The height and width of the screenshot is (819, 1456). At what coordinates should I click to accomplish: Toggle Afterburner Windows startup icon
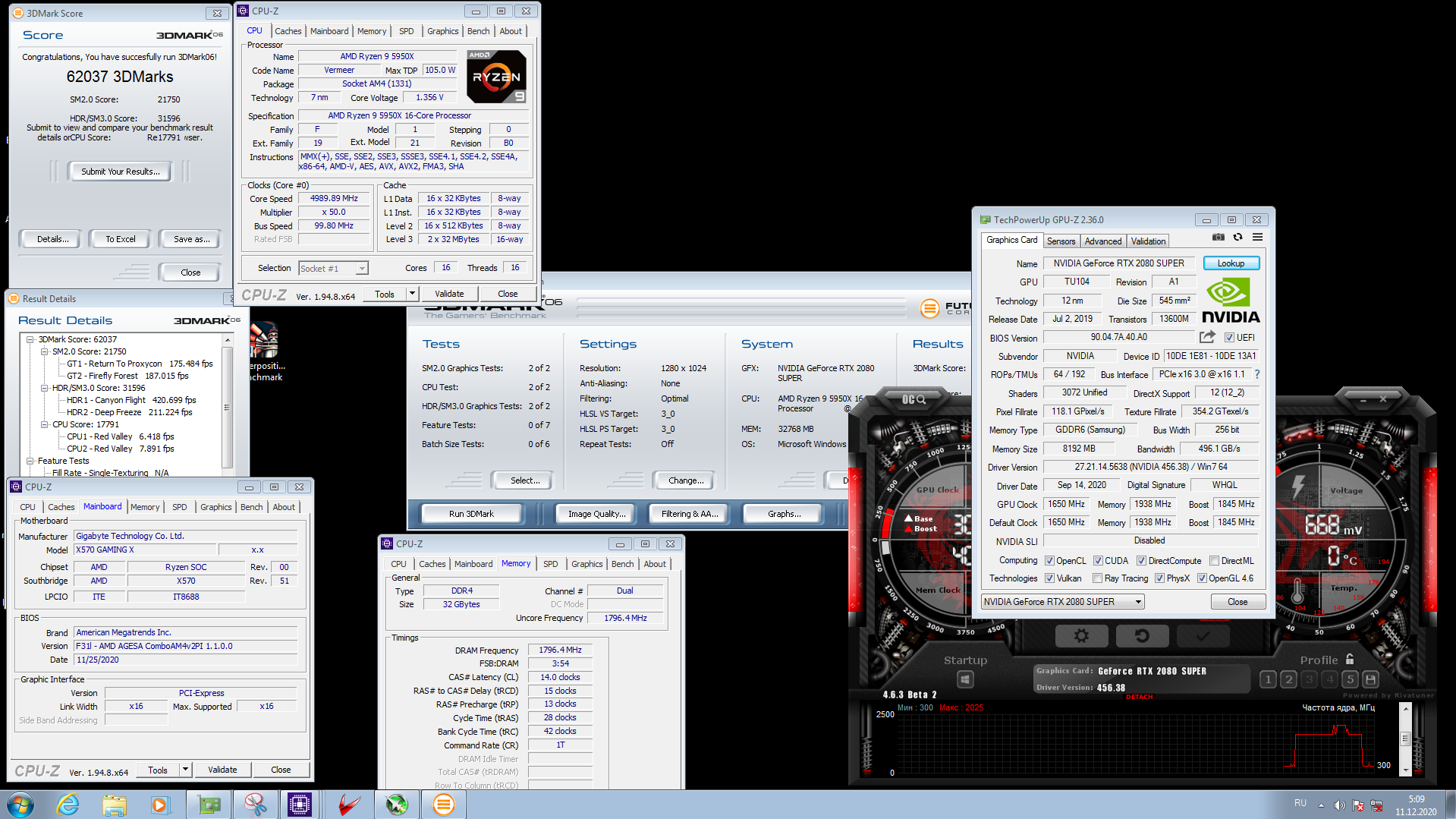pos(965,679)
